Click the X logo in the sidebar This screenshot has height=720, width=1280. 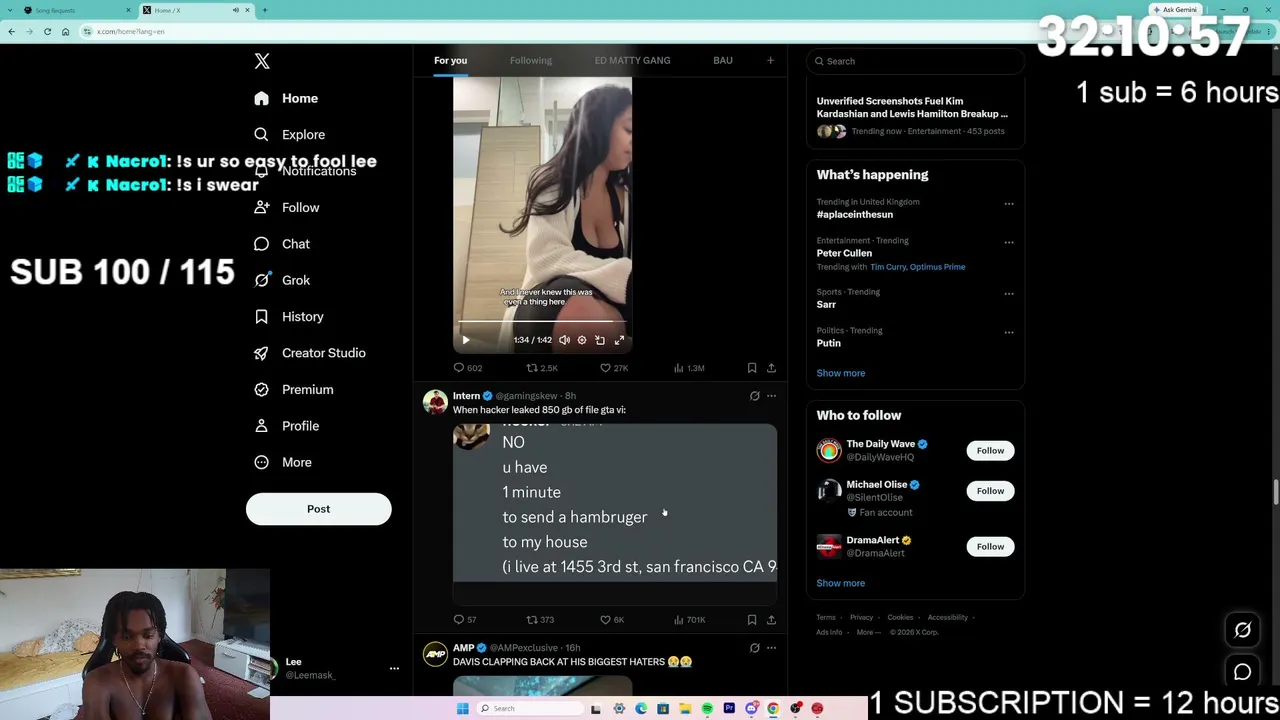[262, 61]
